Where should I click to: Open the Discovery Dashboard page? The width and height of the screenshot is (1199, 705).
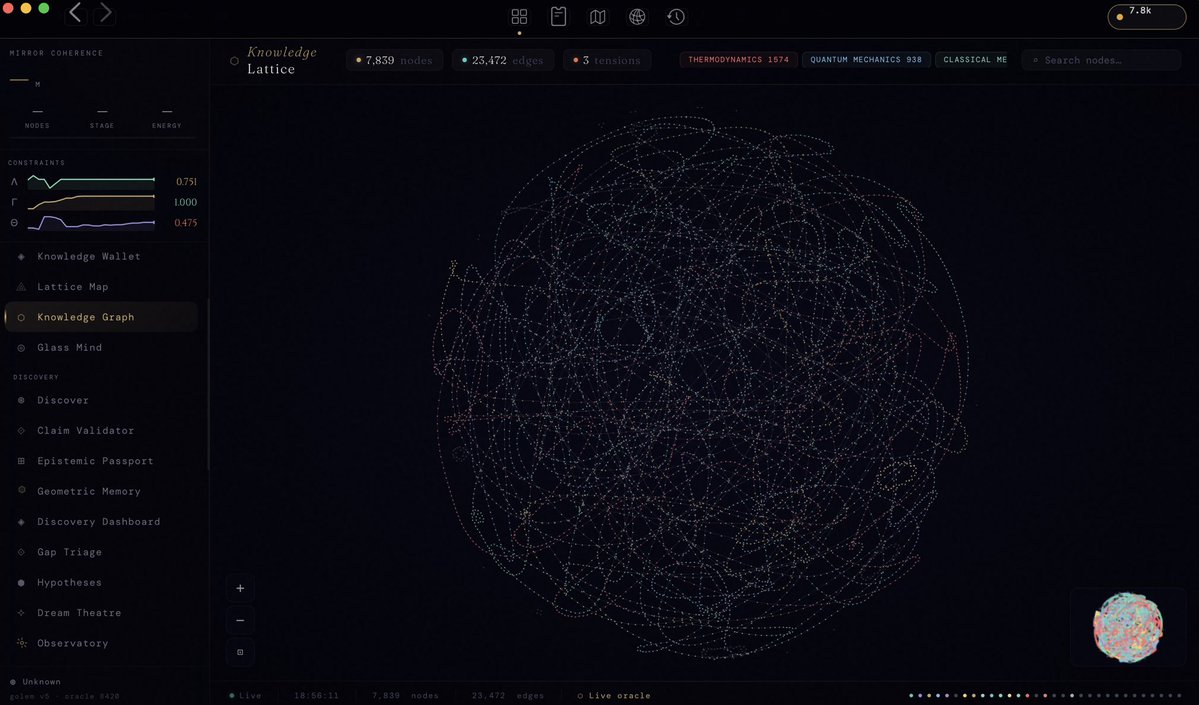(x=101, y=521)
